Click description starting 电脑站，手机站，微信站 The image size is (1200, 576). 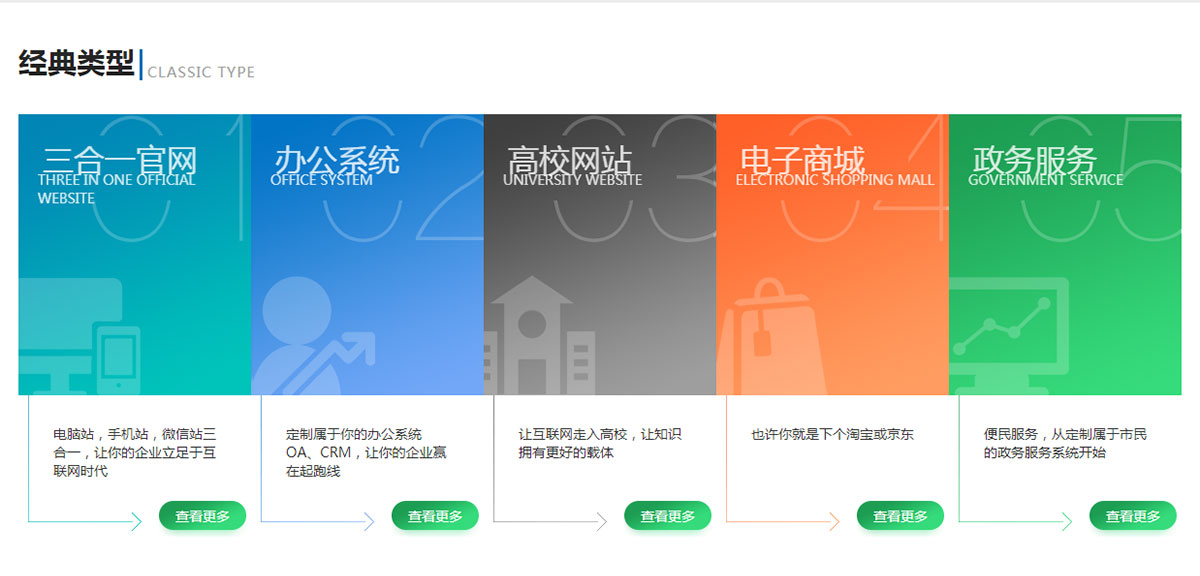pyautogui.click(x=135, y=453)
